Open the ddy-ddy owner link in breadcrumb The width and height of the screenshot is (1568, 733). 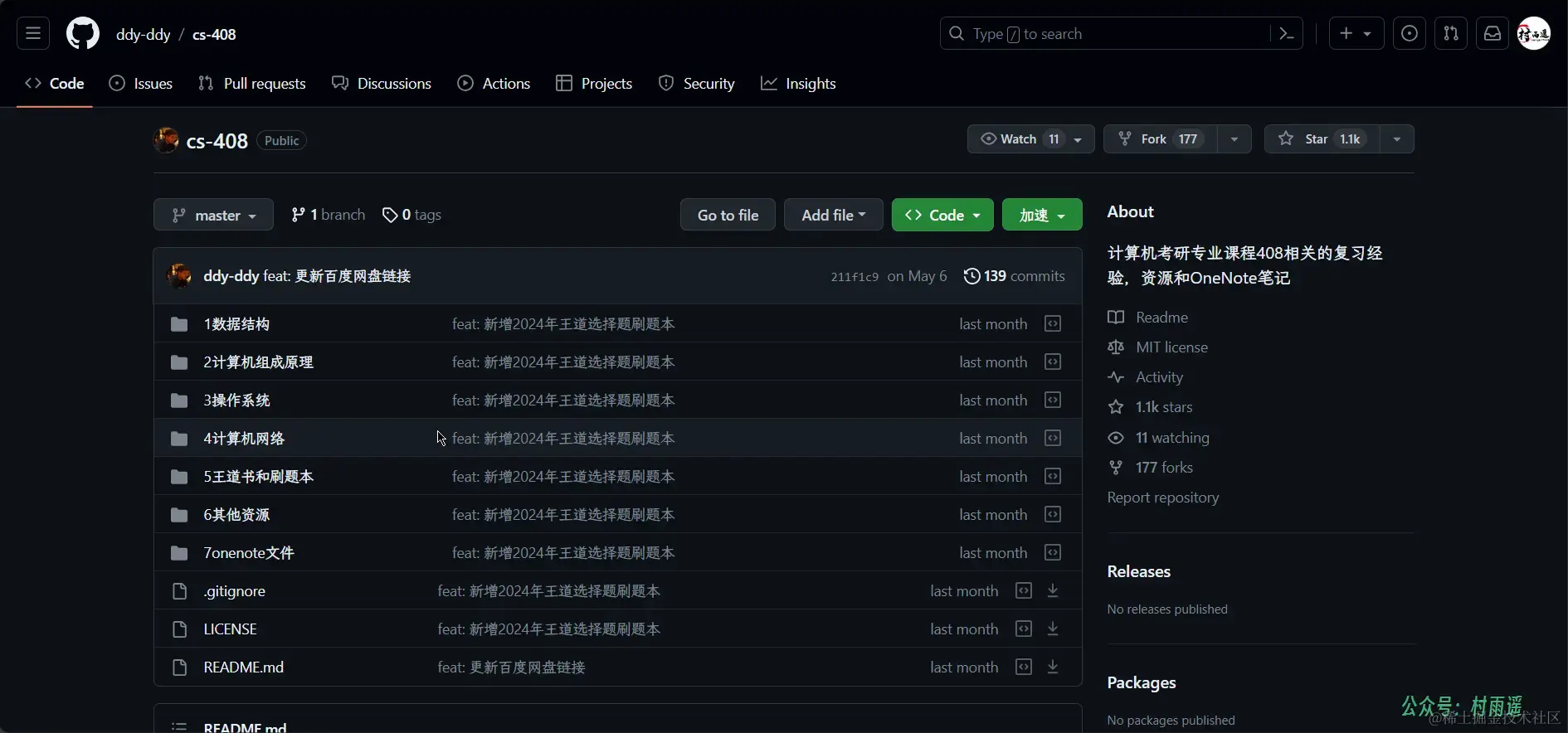click(143, 34)
